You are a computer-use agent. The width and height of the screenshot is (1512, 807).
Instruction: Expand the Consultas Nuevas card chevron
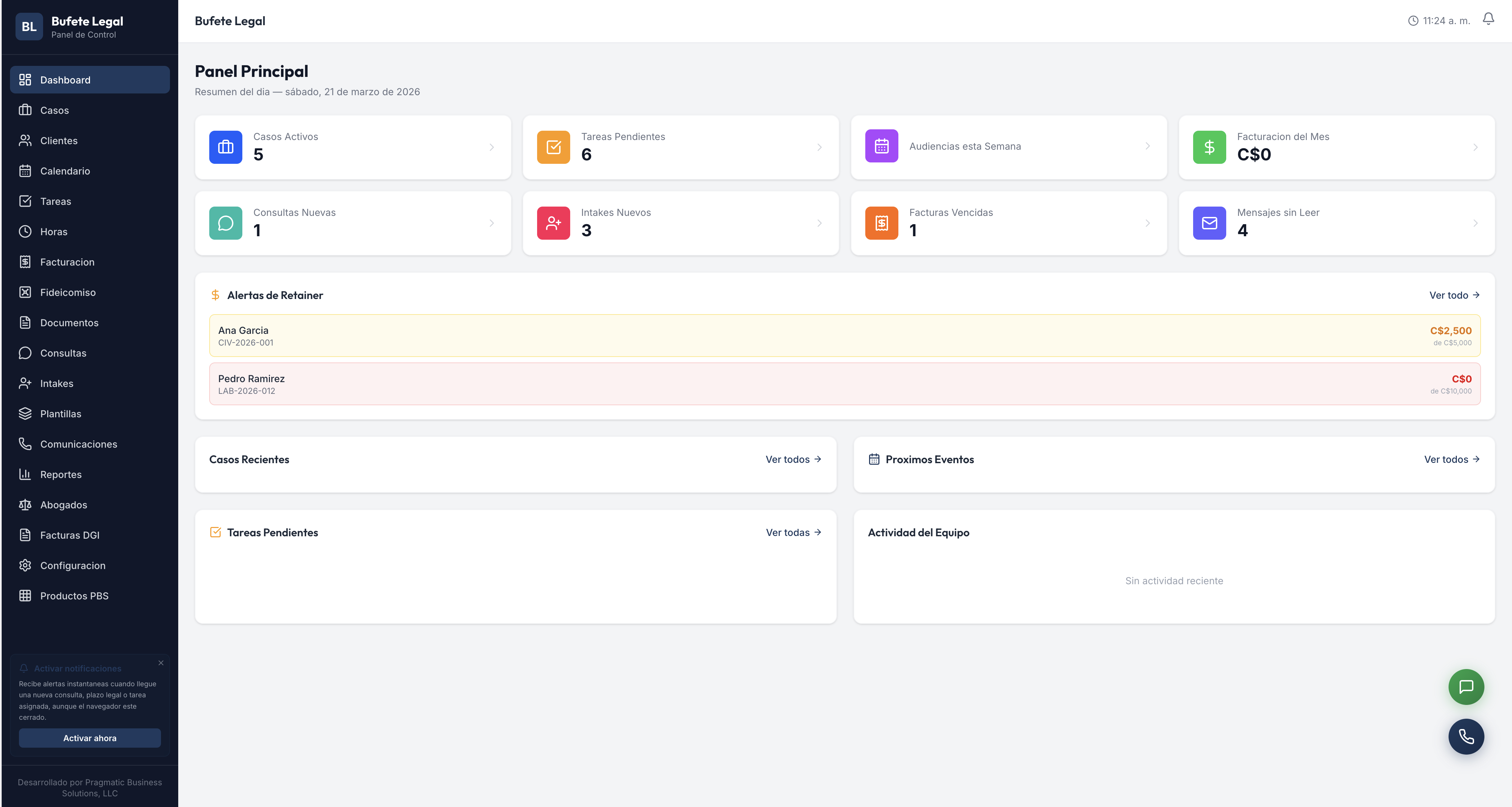tap(491, 223)
